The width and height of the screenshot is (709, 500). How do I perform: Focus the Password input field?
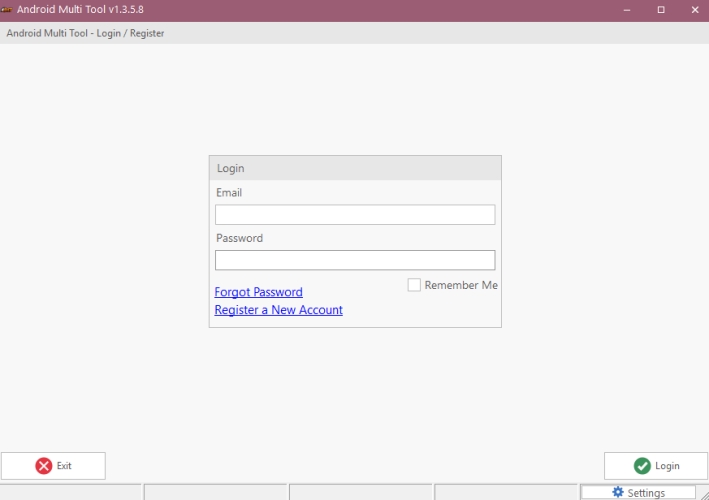pos(355,260)
